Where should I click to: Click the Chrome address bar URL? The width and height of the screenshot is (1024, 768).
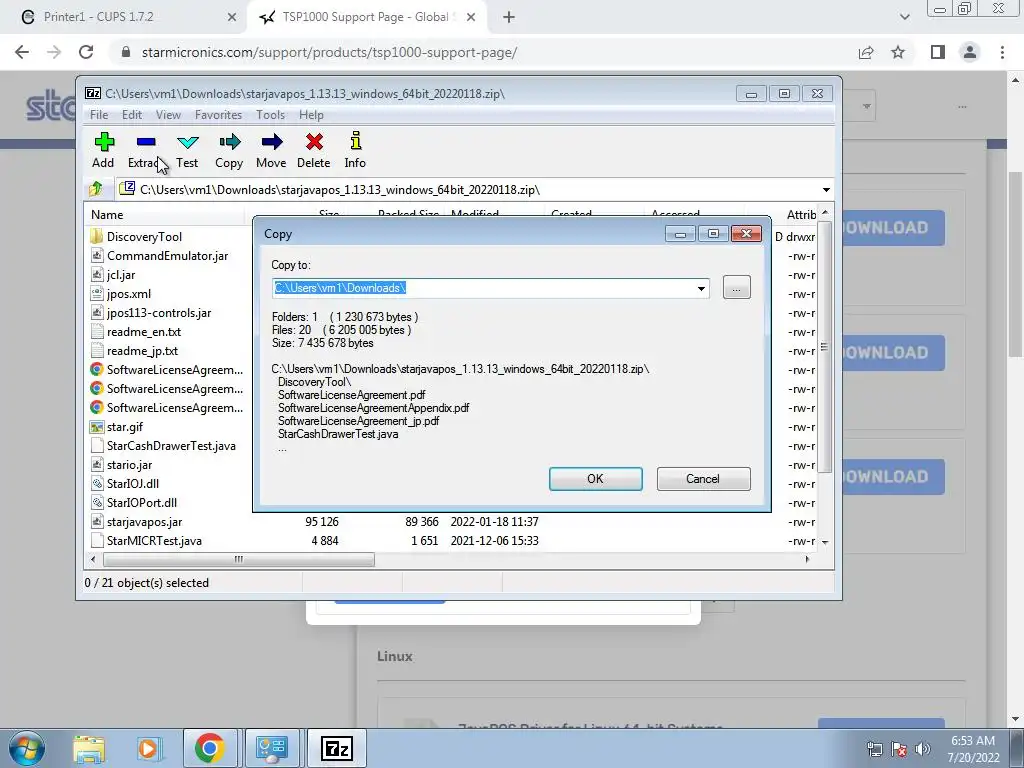329,52
